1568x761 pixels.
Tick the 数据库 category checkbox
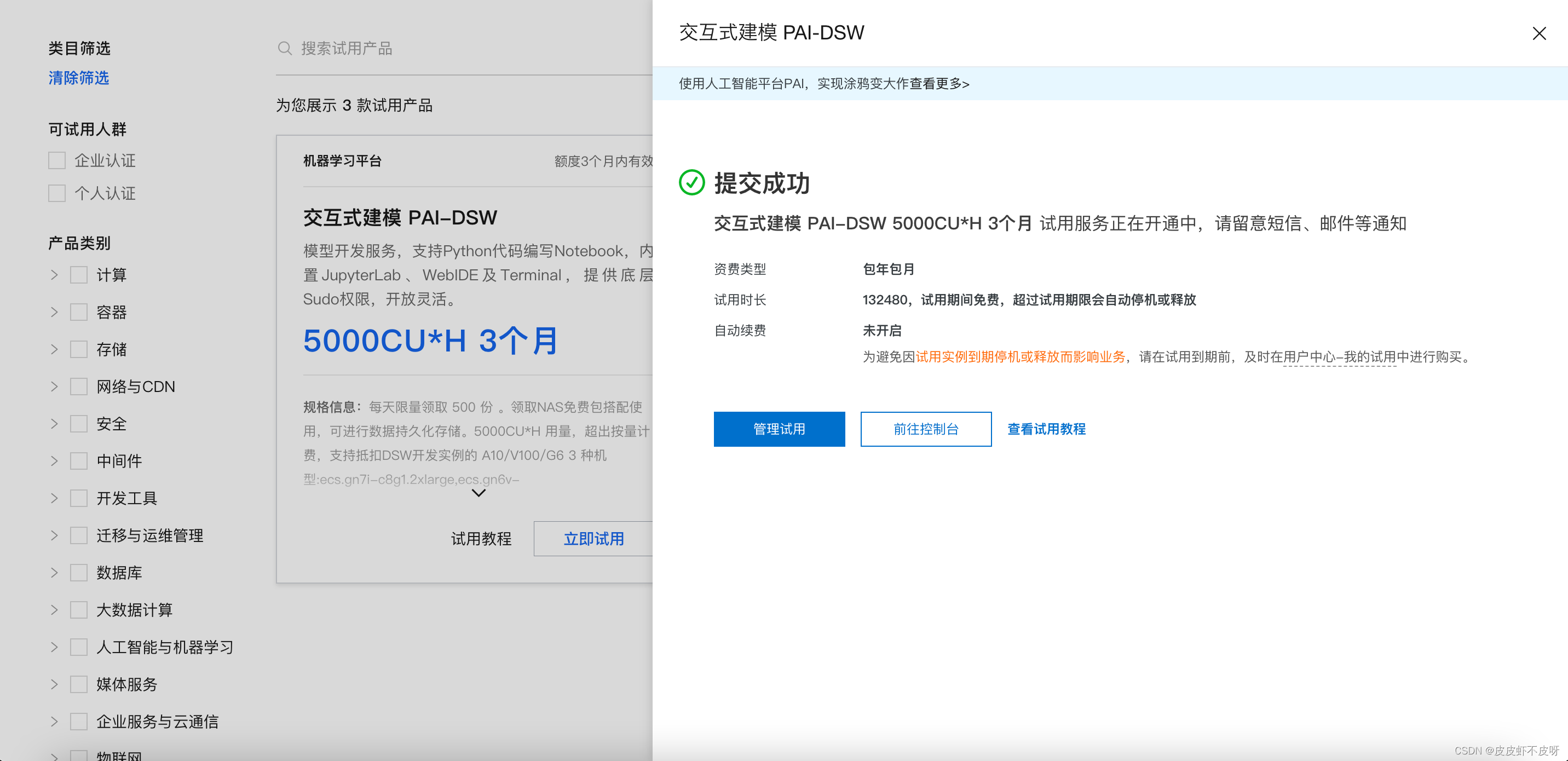click(x=78, y=573)
